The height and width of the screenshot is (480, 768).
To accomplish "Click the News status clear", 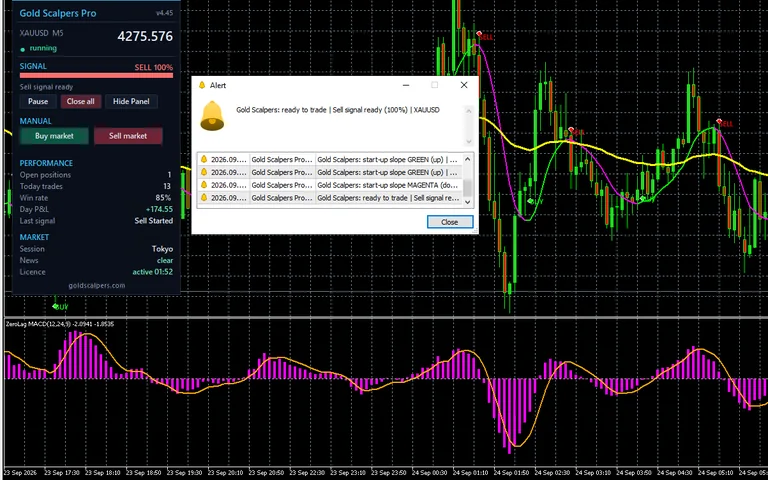I will (165, 261).
